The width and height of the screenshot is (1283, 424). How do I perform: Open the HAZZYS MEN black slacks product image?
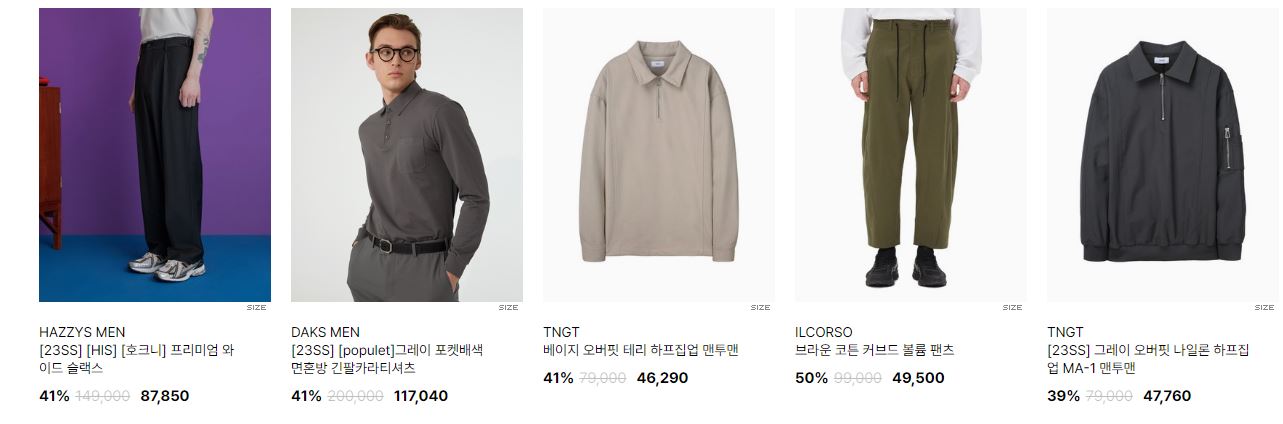[155, 155]
